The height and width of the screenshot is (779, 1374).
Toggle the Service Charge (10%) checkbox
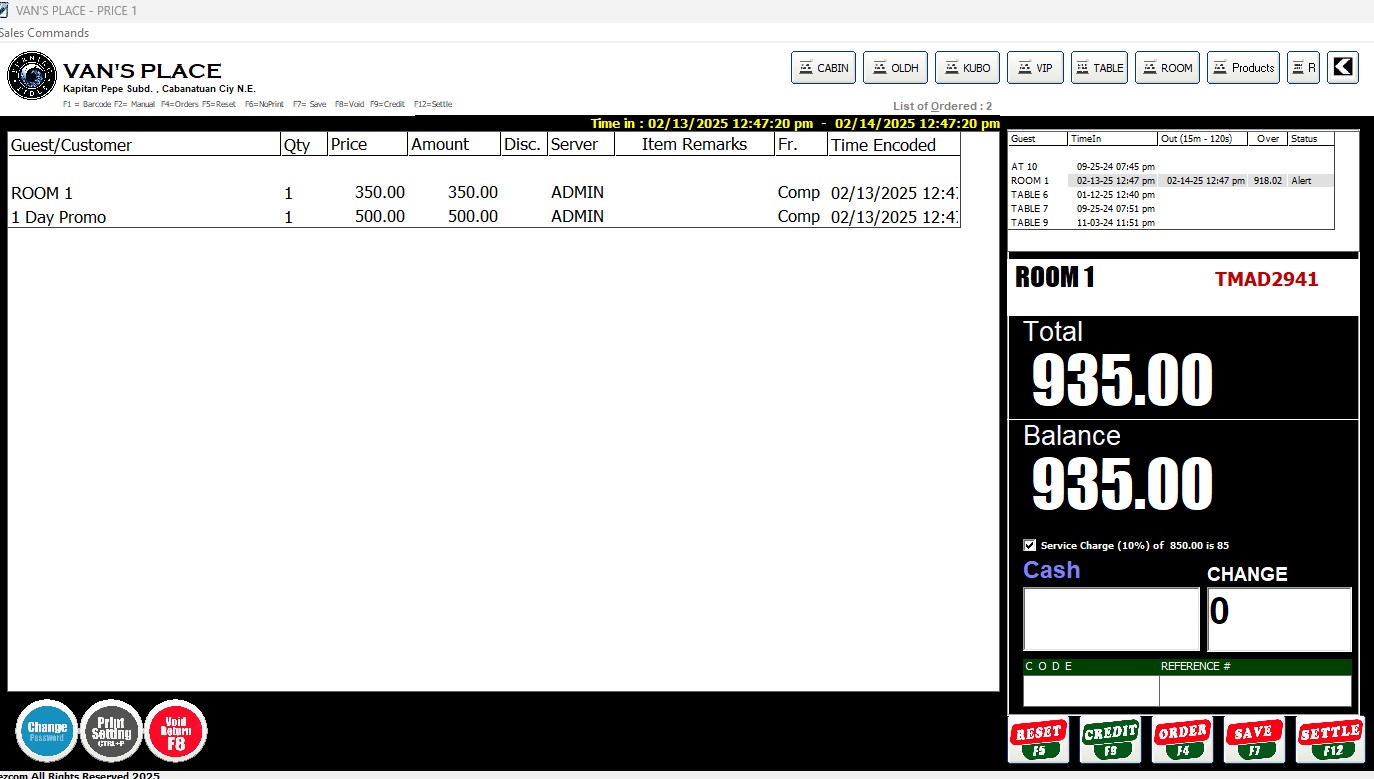pyautogui.click(x=1030, y=546)
